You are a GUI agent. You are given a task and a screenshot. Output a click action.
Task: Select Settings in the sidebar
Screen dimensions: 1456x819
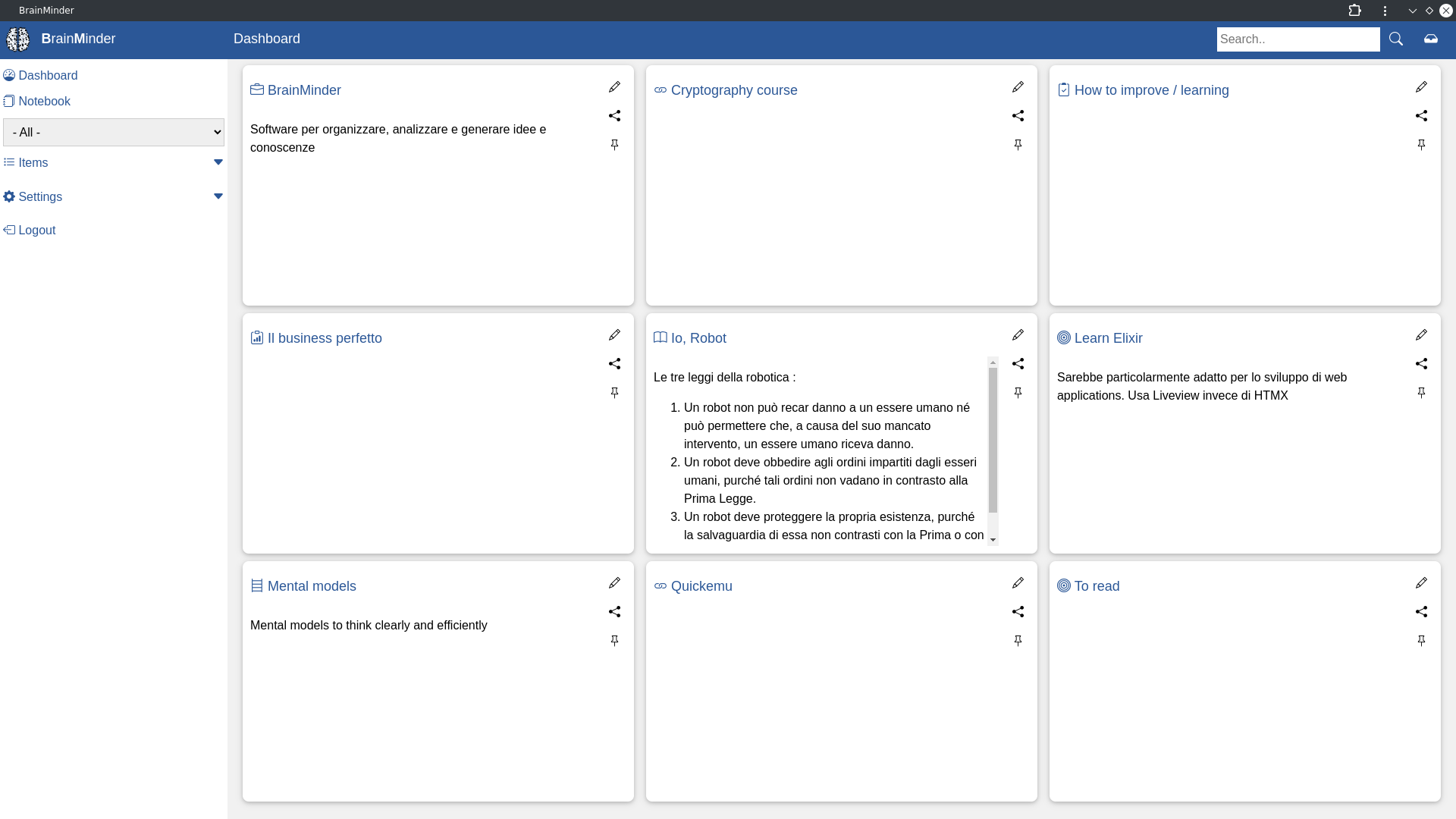tap(33, 196)
